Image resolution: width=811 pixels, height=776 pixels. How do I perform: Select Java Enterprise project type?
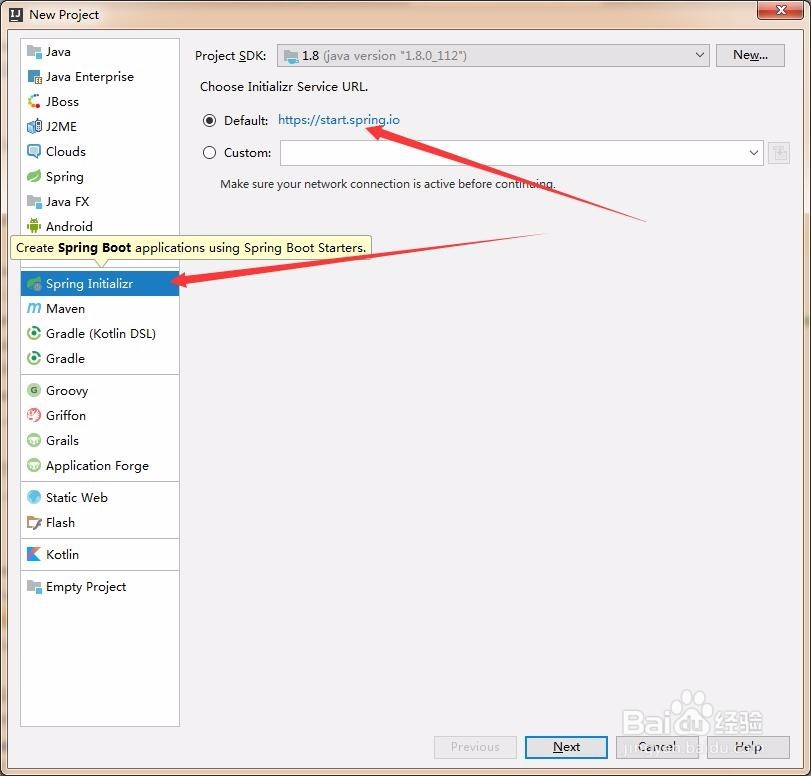click(100, 77)
